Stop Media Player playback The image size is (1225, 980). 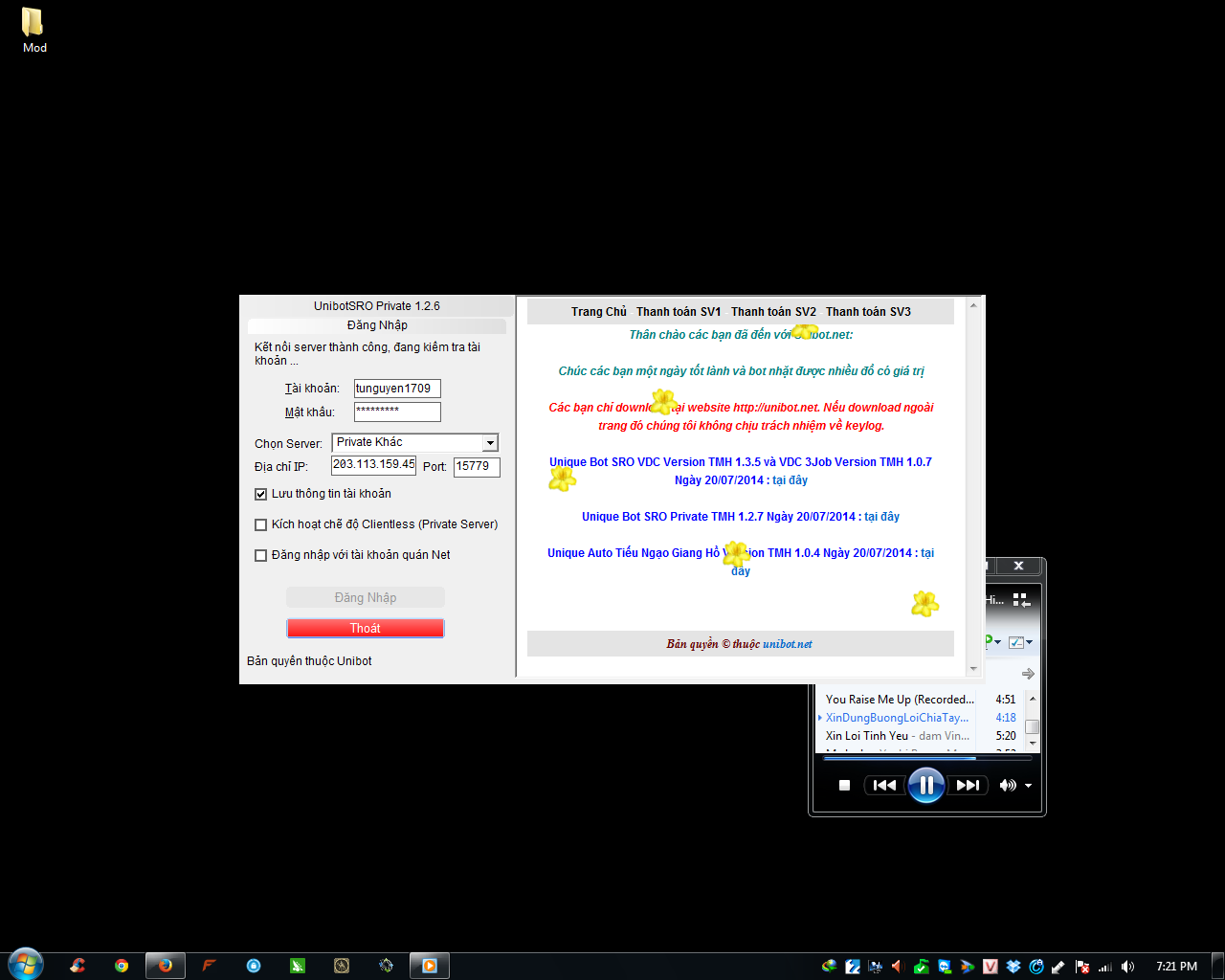(844, 785)
